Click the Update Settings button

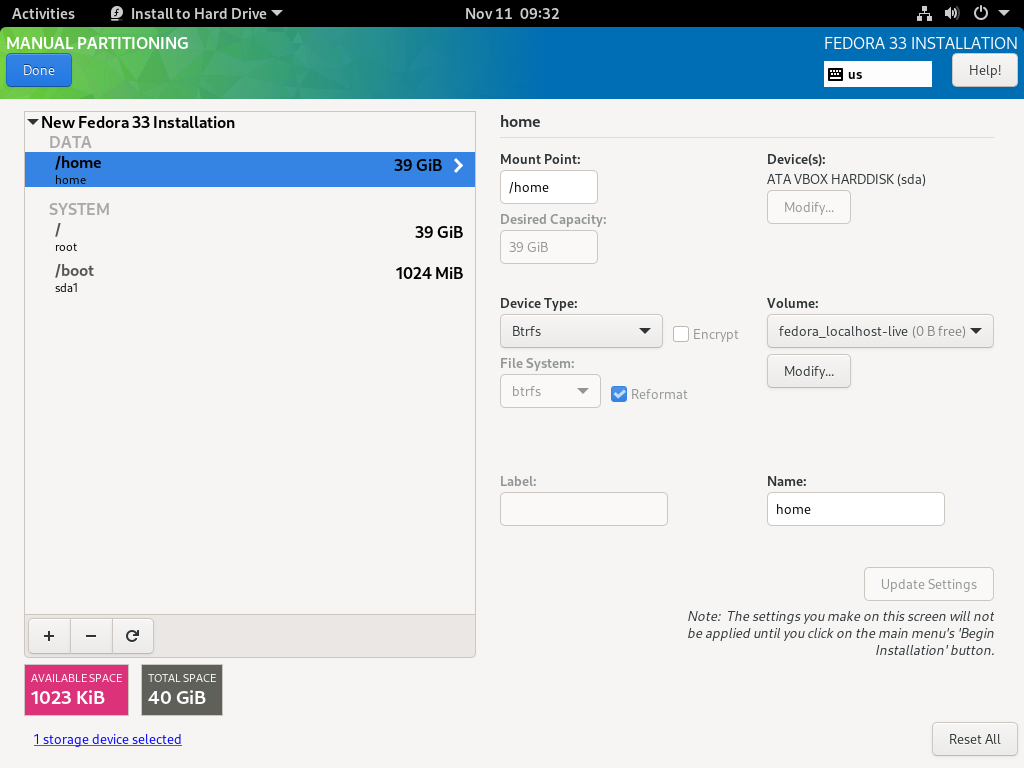tap(929, 584)
